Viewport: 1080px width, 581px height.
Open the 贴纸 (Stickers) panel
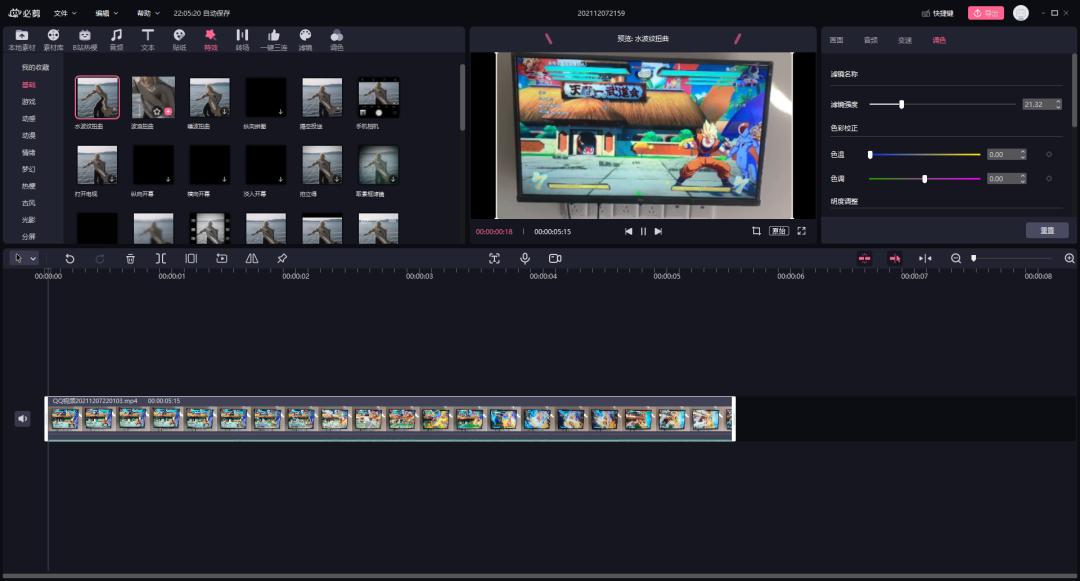pyautogui.click(x=179, y=38)
